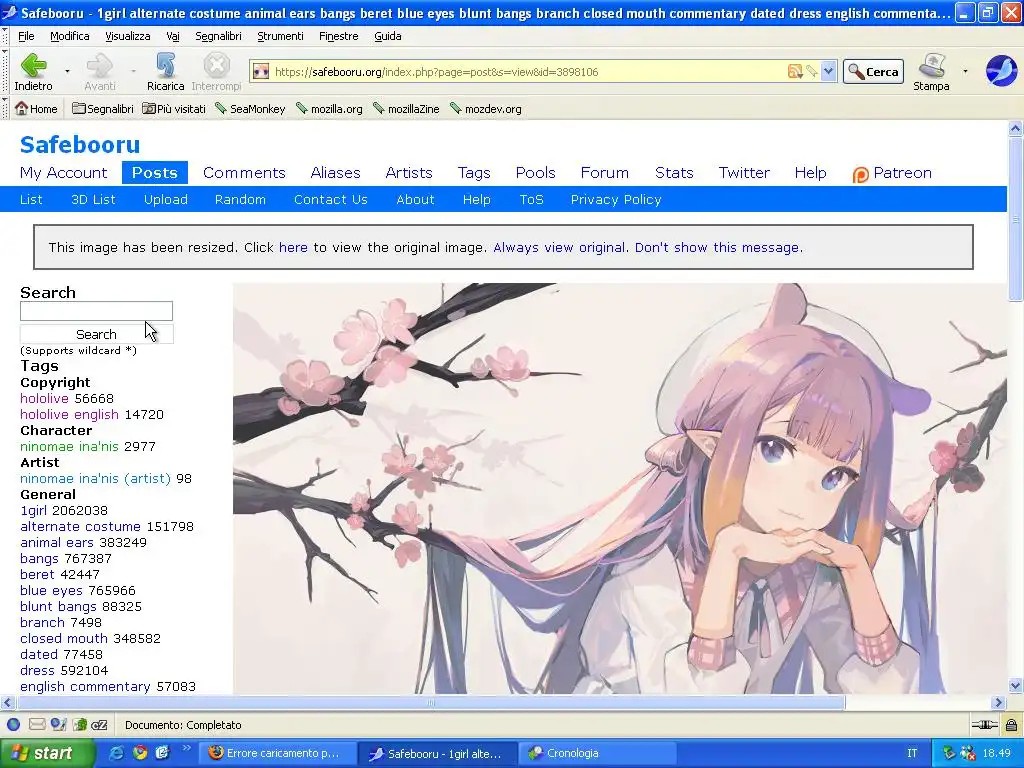The width and height of the screenshot is (1024, 768).
Task: Open Home bookmark on personal toolbar
Action: coord(36,109)
